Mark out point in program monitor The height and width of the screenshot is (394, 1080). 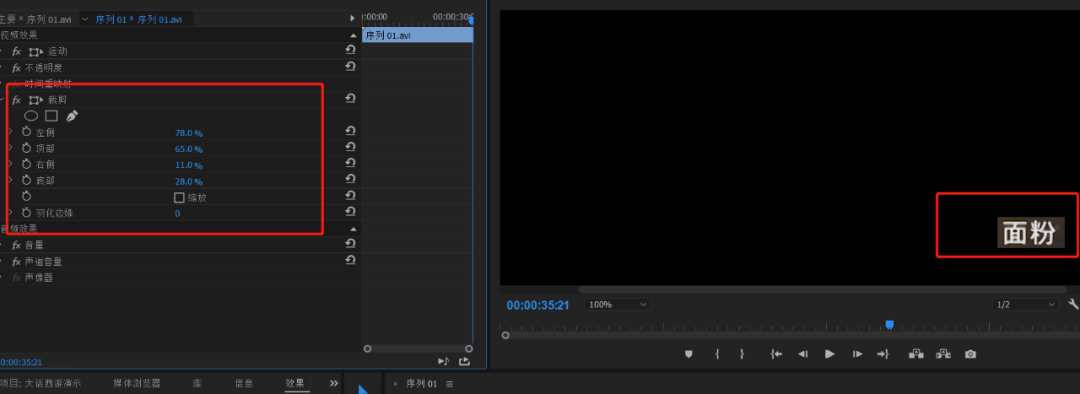click(x=742, y=354)
